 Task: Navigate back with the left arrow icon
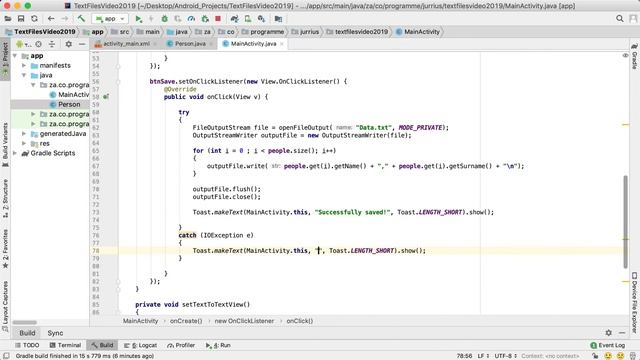pos(51,19)
